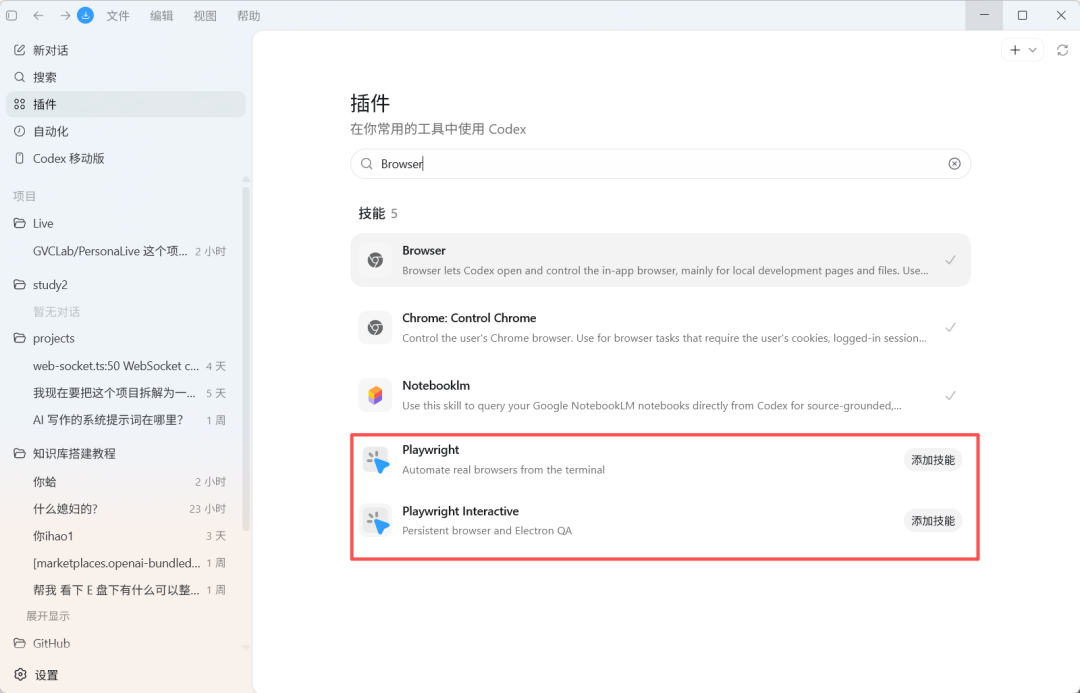Image resolution: width=1080 pixels, height=693 pixels.
Task: Click the refresh icon at top right
Action: tap(1062, 50)
